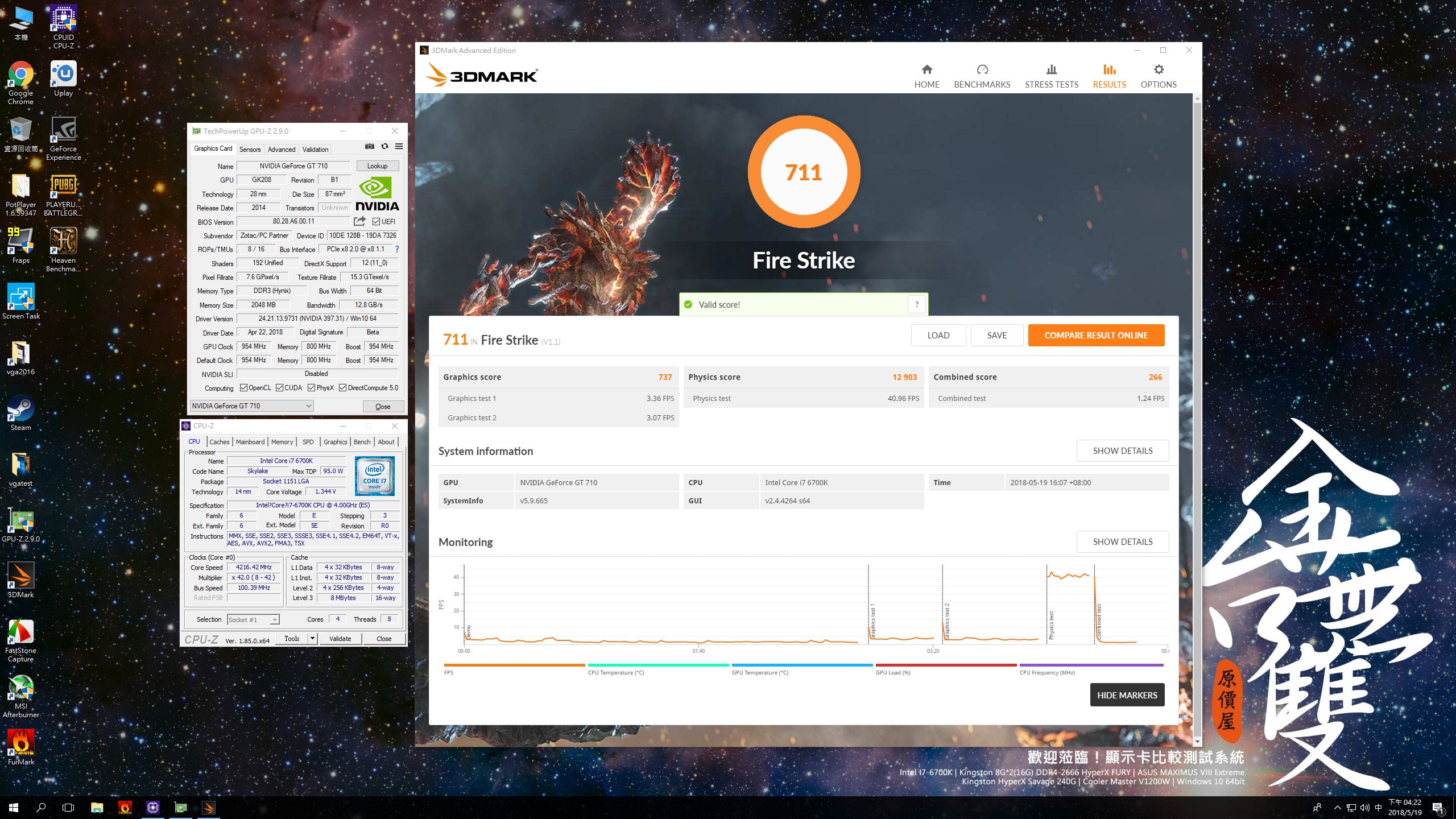Open vgatest desktop icon

[x=20, y=470]
